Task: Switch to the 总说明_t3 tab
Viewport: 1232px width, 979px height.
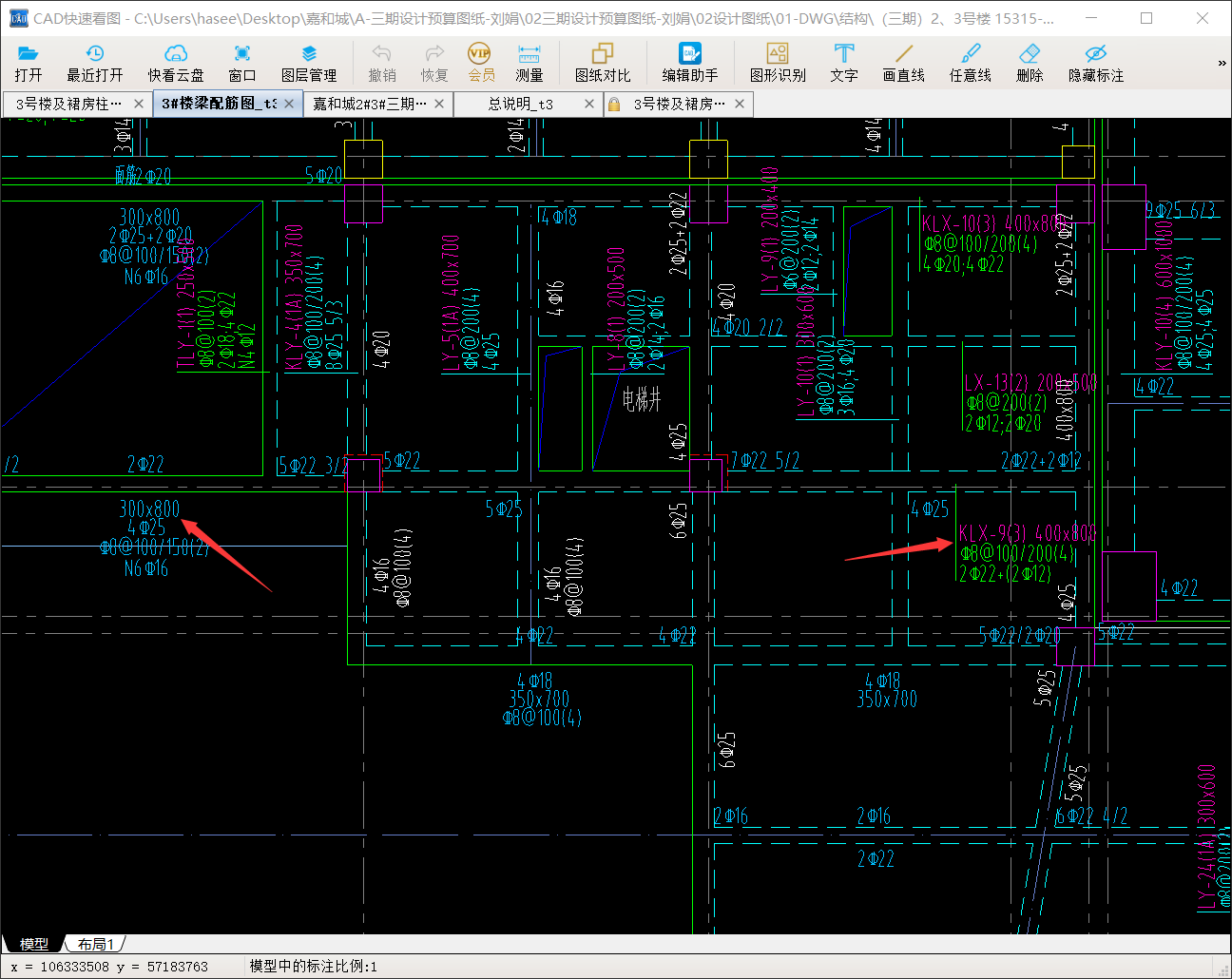Action: 520,104
